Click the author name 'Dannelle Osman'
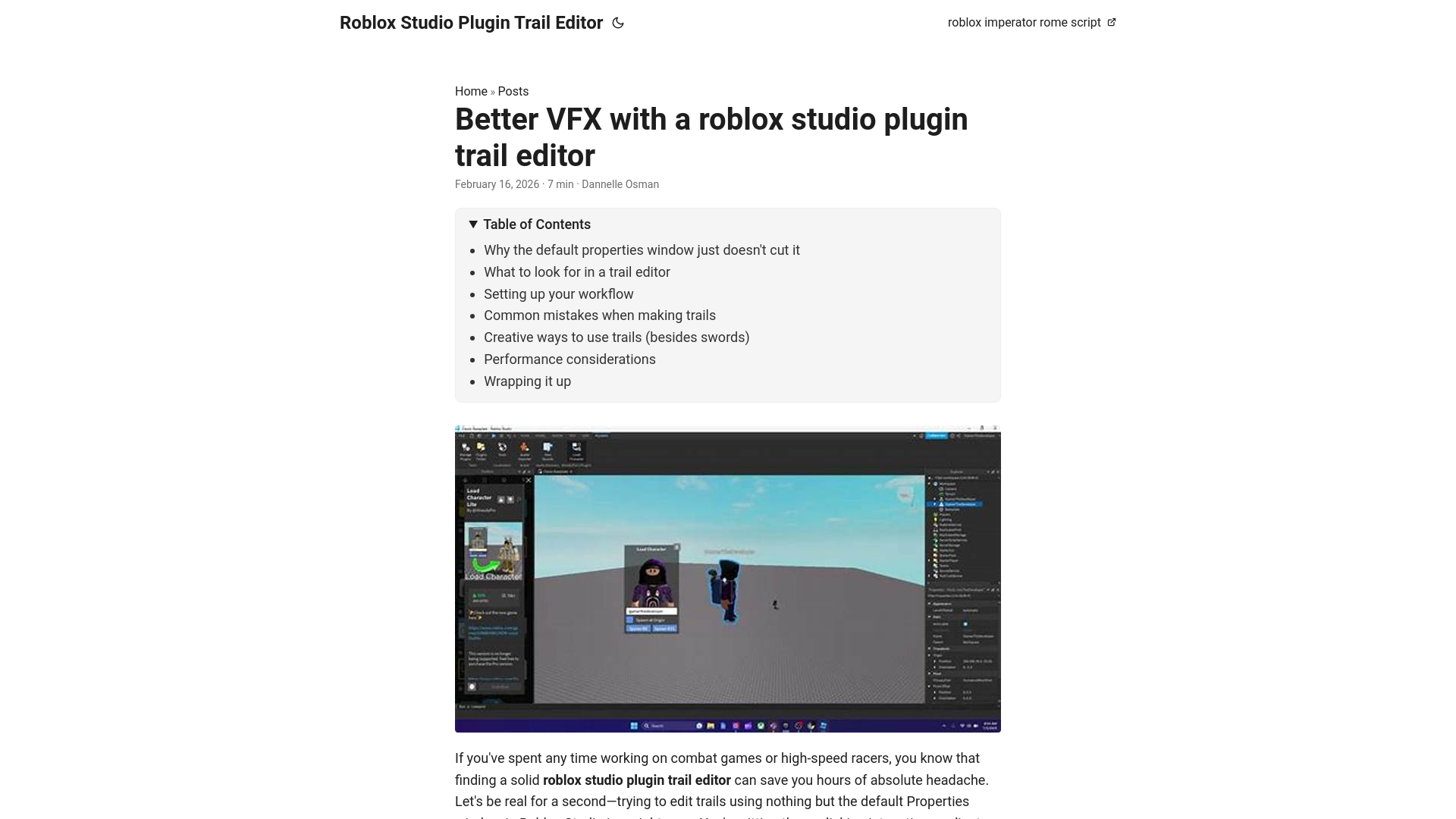Screen dimensions: 1456x819 (620, 184)
